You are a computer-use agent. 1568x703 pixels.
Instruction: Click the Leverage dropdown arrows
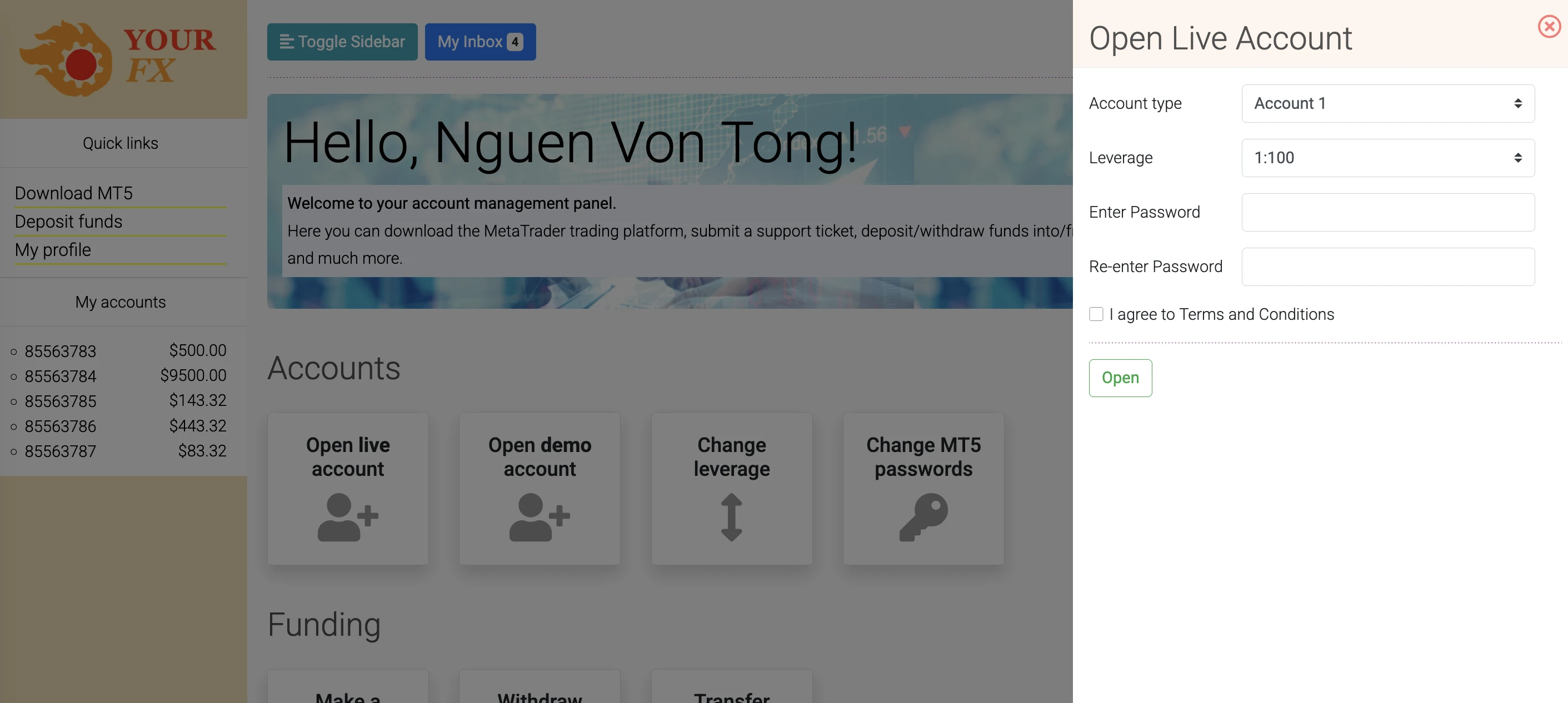pos(1517,158)
